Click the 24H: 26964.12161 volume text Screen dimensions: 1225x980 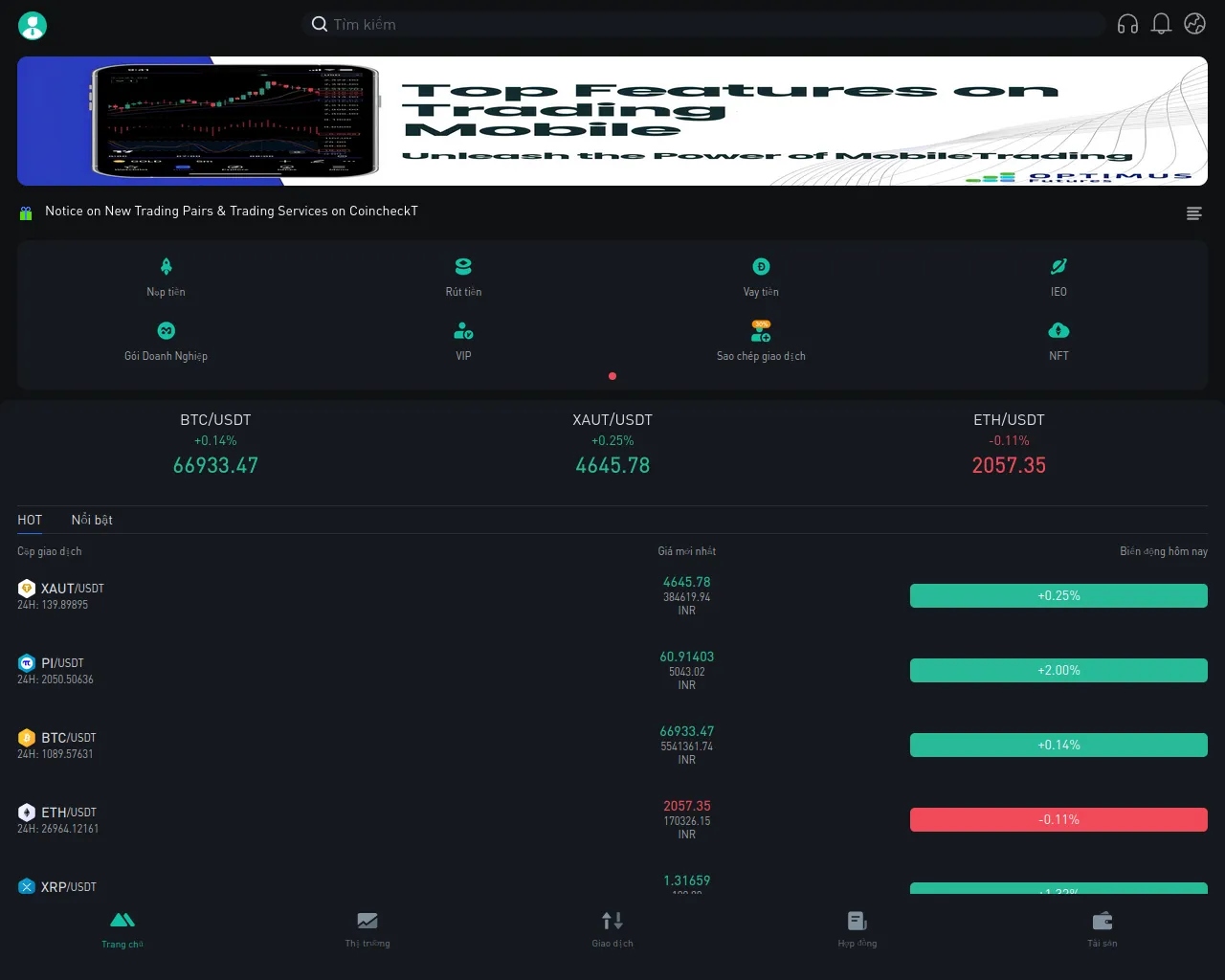(58, 829)
